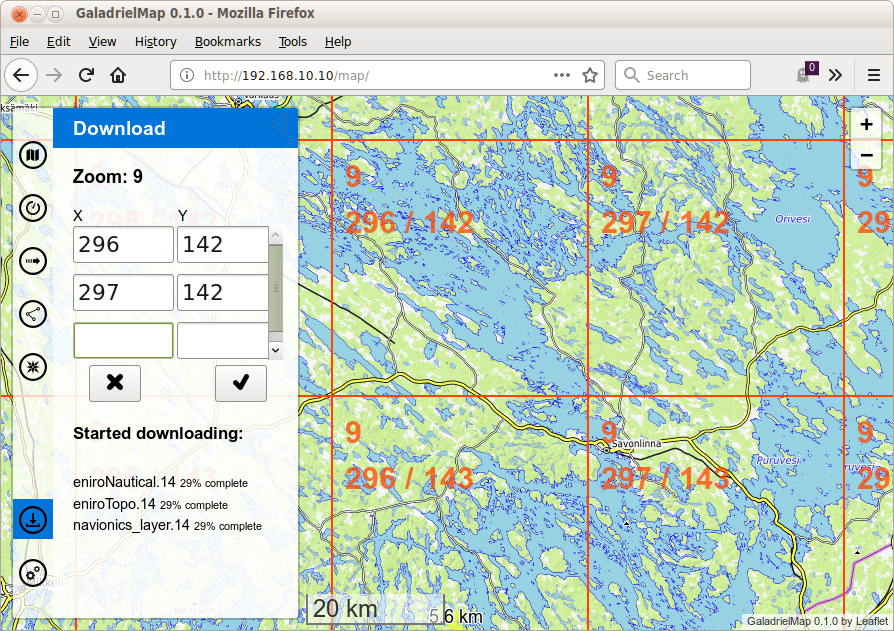Open the History menu
This screenshot has height=631, width=894.
156,42
